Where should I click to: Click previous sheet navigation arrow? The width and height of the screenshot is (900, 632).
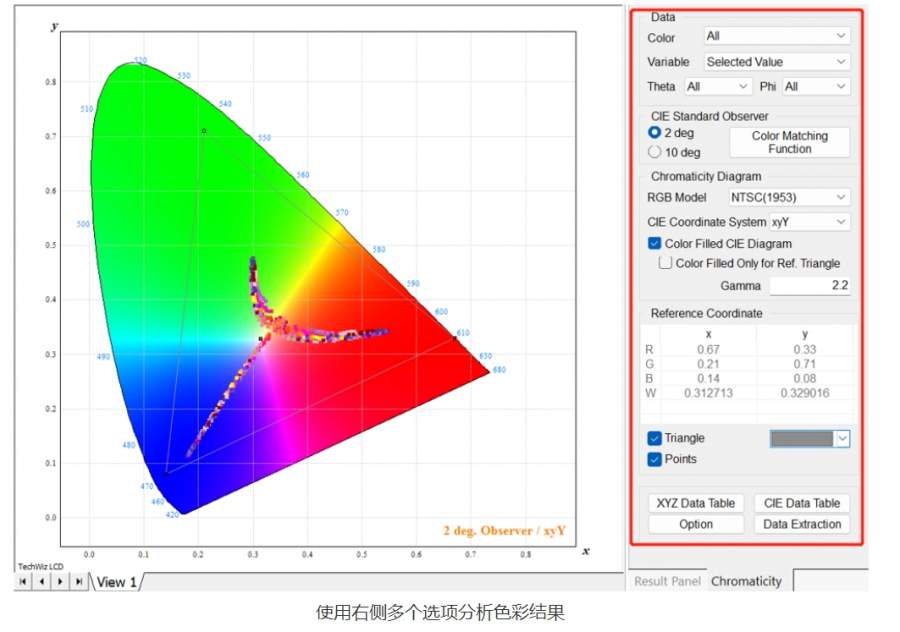41,581
